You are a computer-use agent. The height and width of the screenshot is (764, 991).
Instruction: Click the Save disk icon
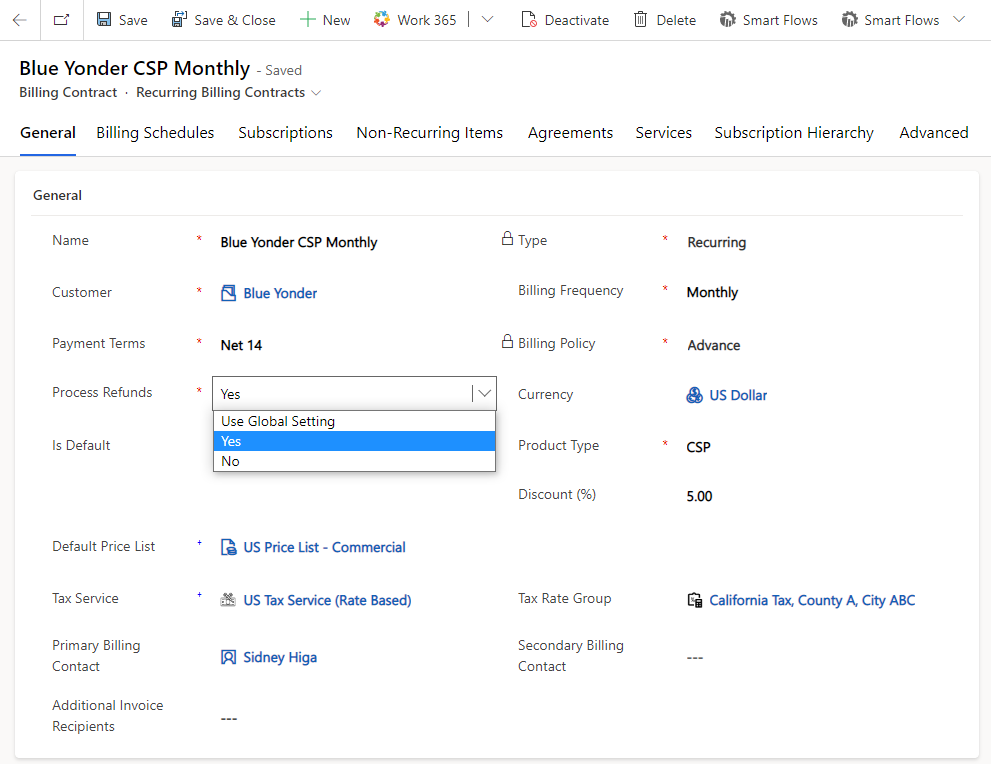click(104, 20)
